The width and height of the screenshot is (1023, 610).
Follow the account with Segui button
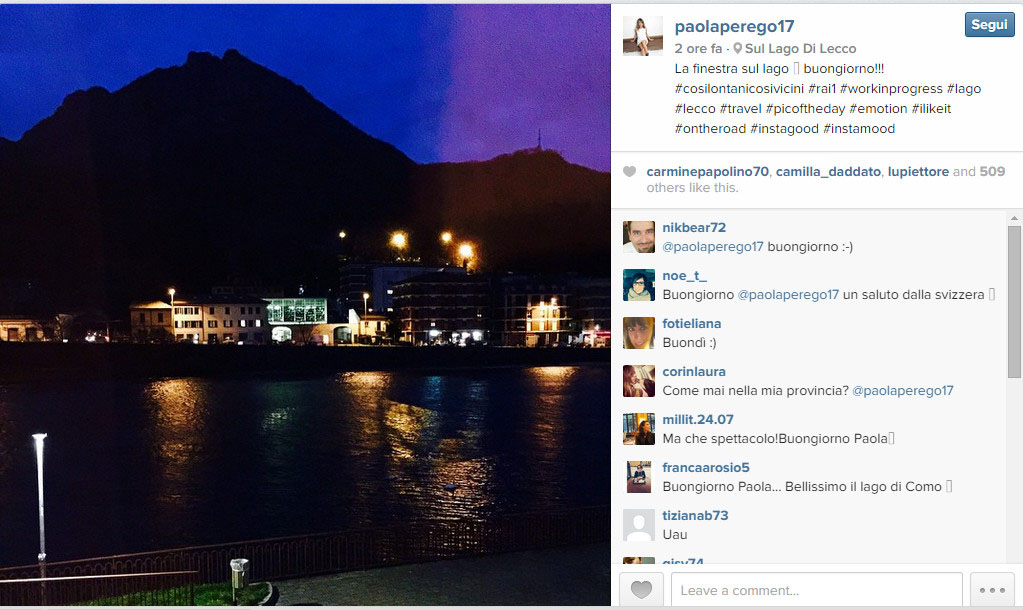pyautogui.click(x=989, y=25)
